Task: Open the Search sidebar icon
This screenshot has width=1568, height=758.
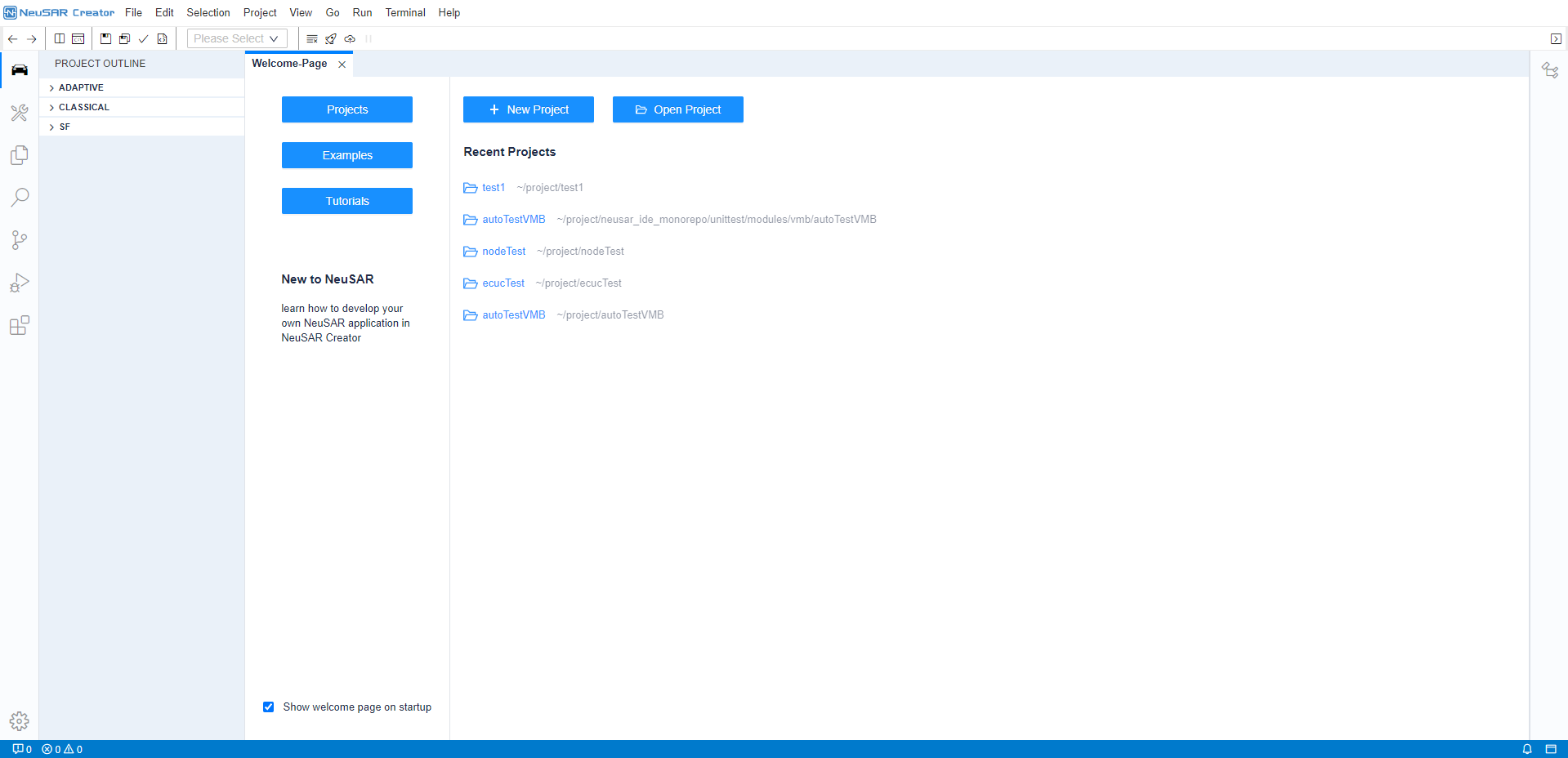Action: point(20,198)
